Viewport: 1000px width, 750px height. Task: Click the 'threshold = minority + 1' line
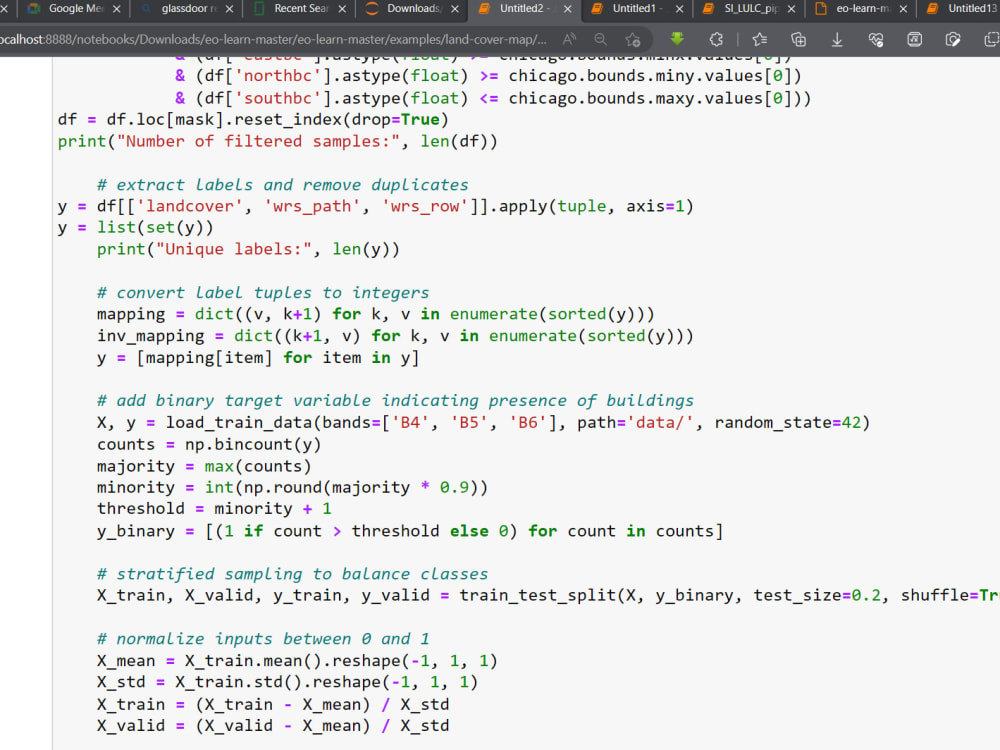tap(214, 509)
